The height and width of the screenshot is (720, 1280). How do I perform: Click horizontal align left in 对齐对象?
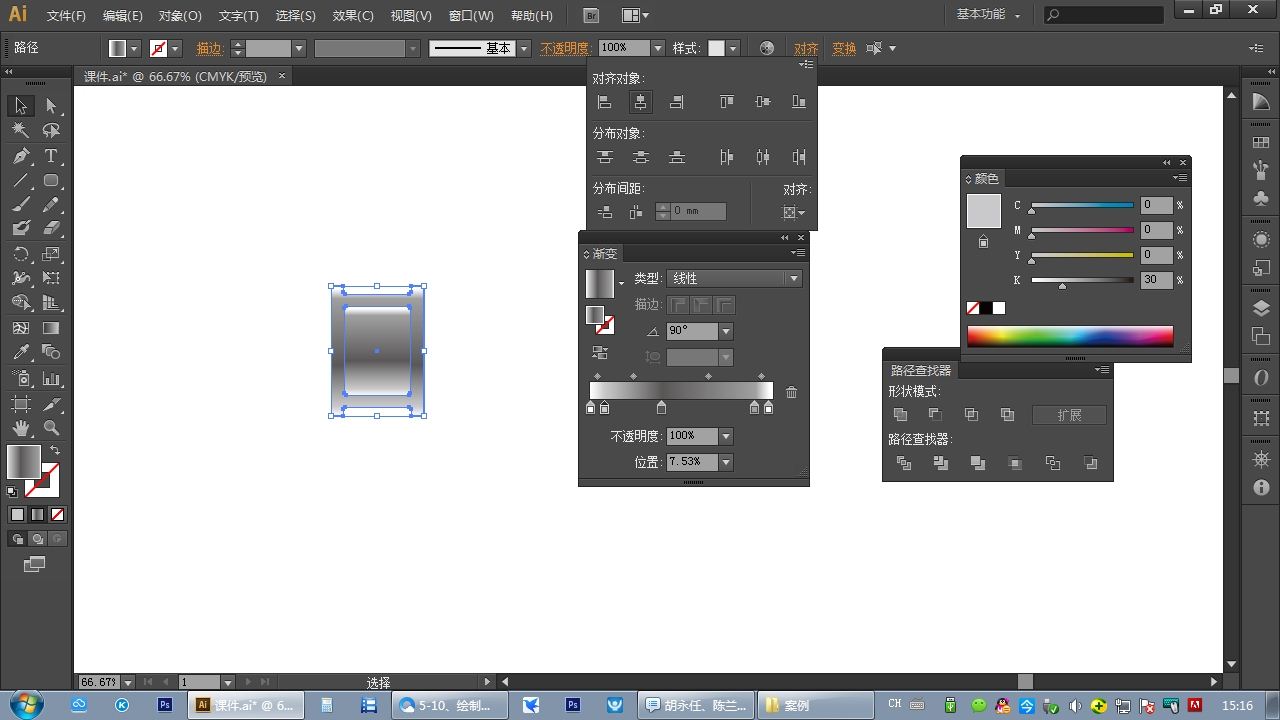(x=604, y=102)
